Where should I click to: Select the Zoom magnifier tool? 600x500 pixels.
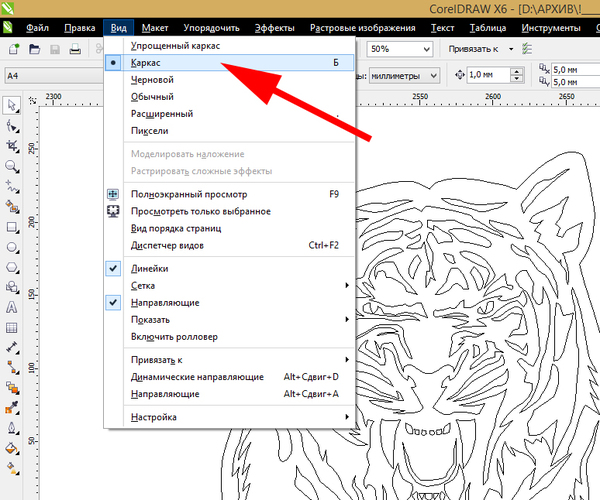click(x=12, y=165)
